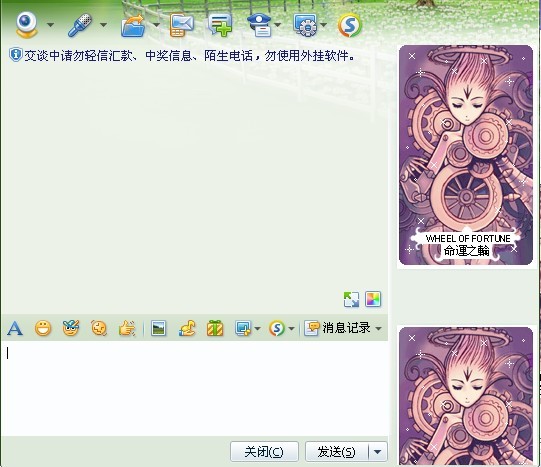Send SMS message via phone-mail icon
Screen dimensions: 541x467
(x=181, y=25)
